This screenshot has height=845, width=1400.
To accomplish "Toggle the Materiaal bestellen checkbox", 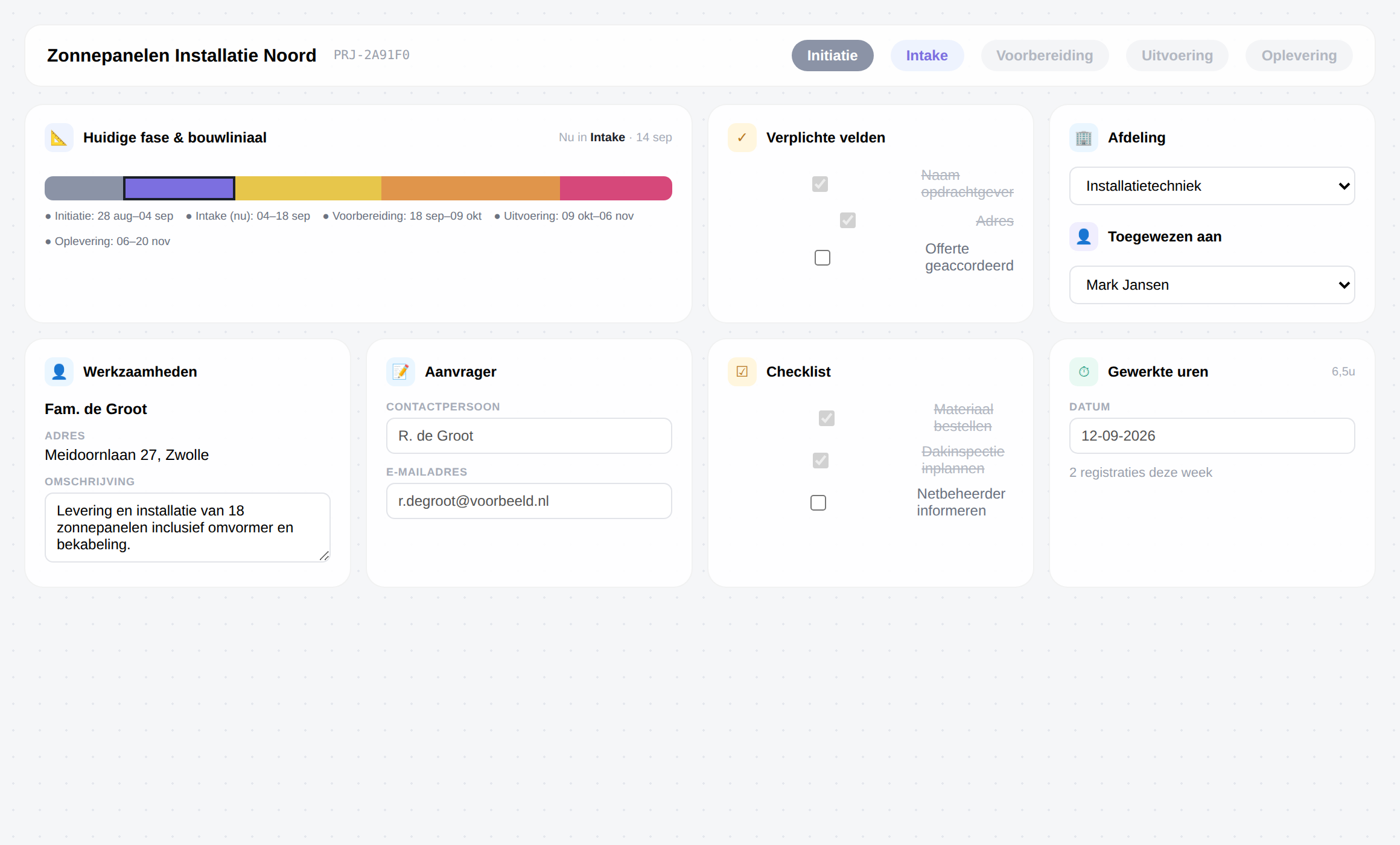I will [827, 418].
